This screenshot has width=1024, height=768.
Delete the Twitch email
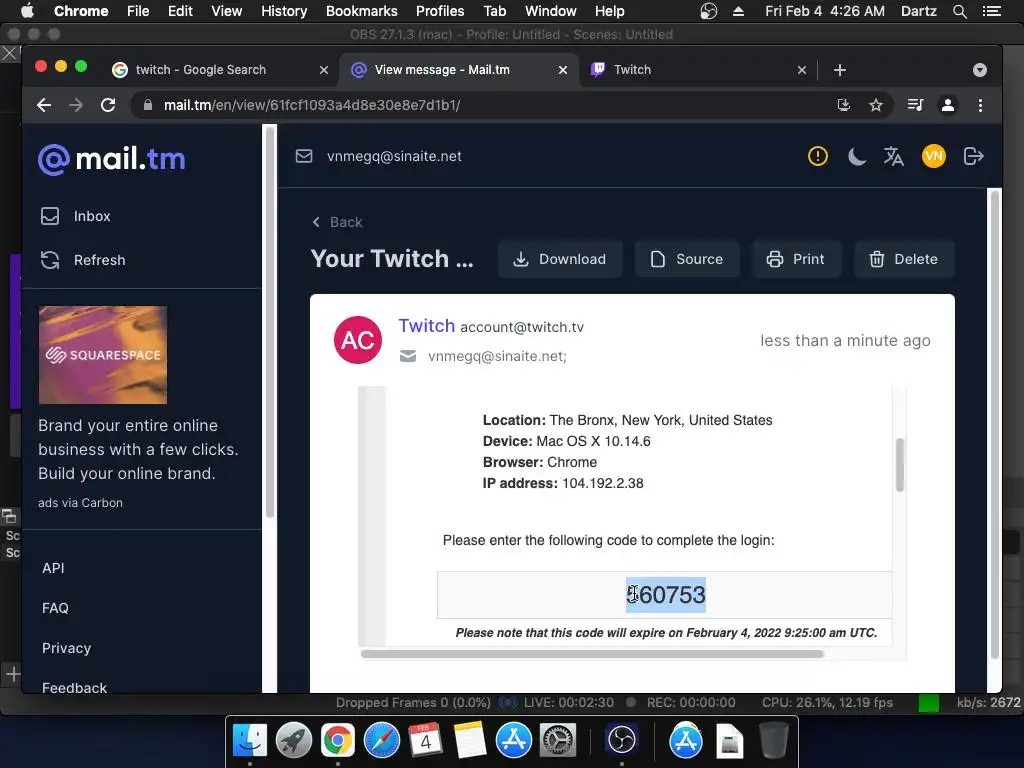point(904,259)
